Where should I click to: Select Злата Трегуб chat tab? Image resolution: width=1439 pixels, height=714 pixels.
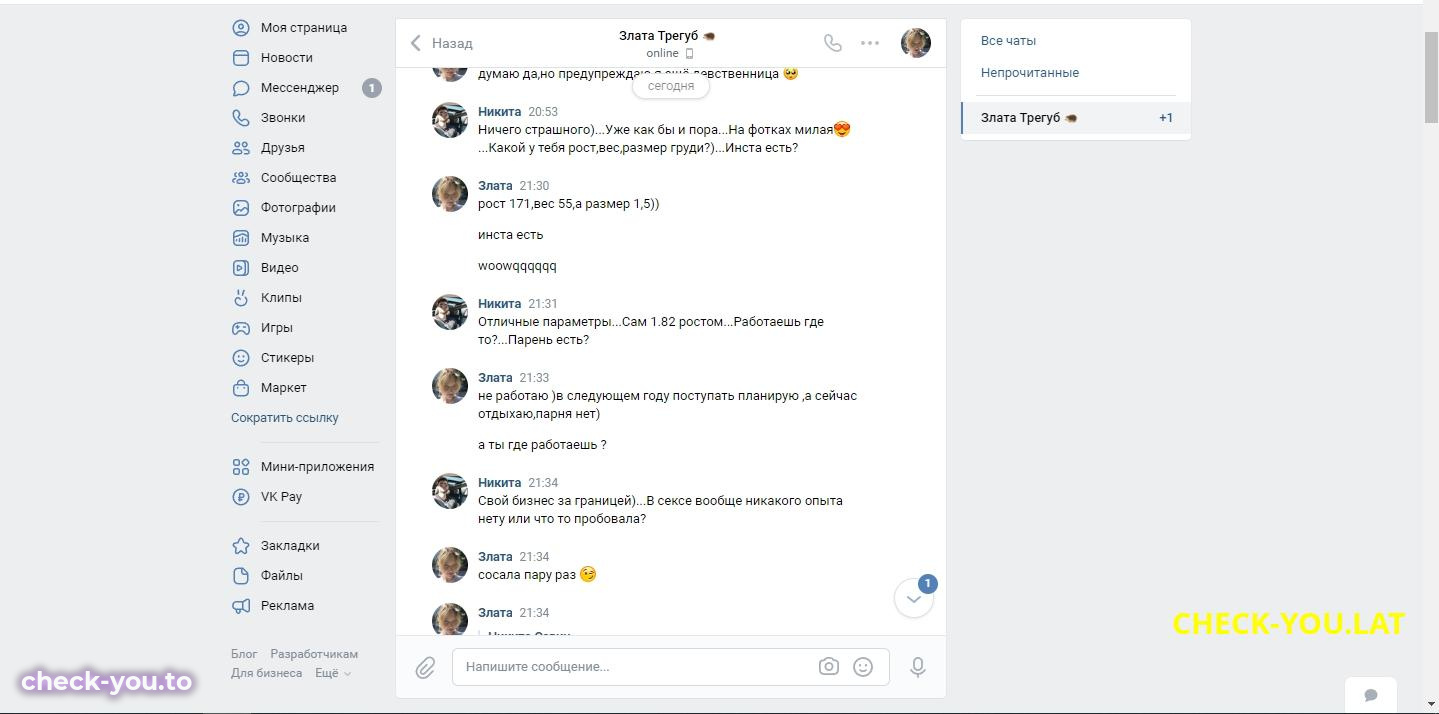pos(1076,118)
